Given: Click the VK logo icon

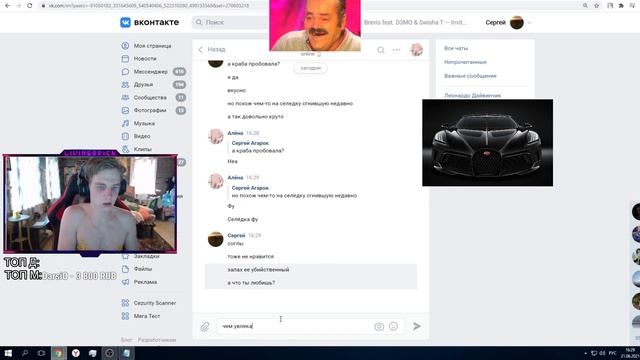Looking at the screenshot, I should (125, 22).
